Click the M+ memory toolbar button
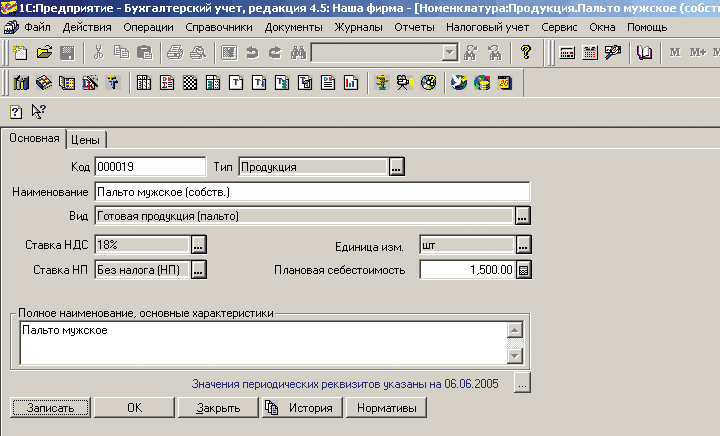 [x=697, y=52]
